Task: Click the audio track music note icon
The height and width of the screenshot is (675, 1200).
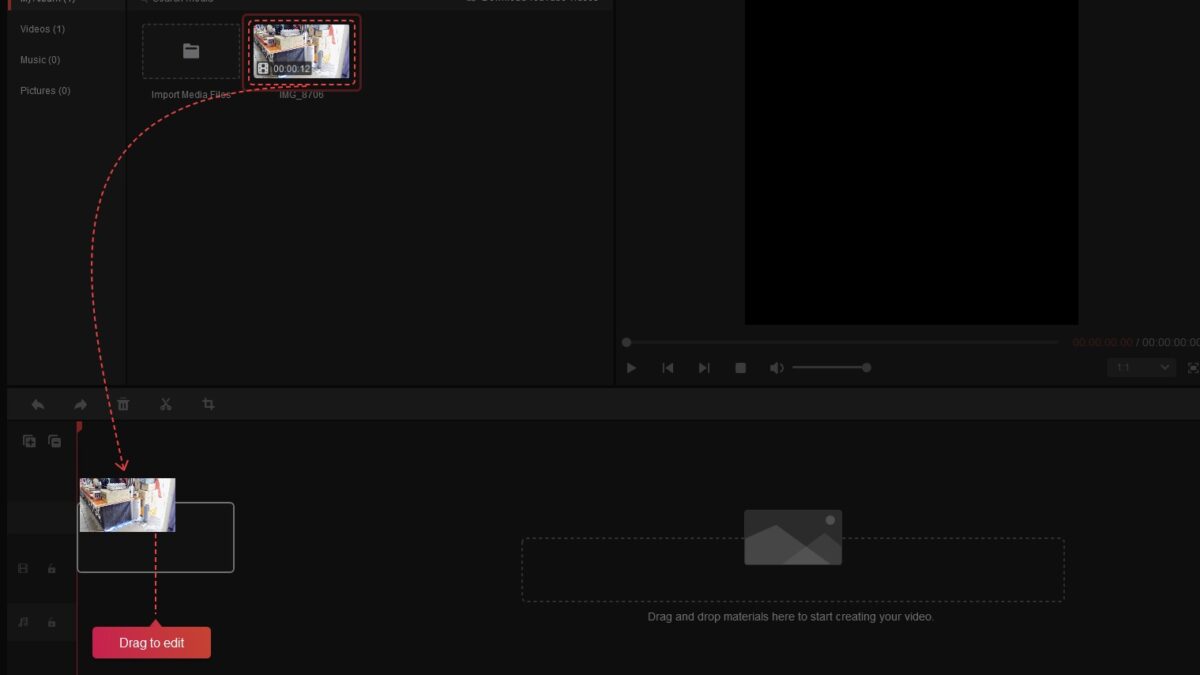Action: click(23, 622)
